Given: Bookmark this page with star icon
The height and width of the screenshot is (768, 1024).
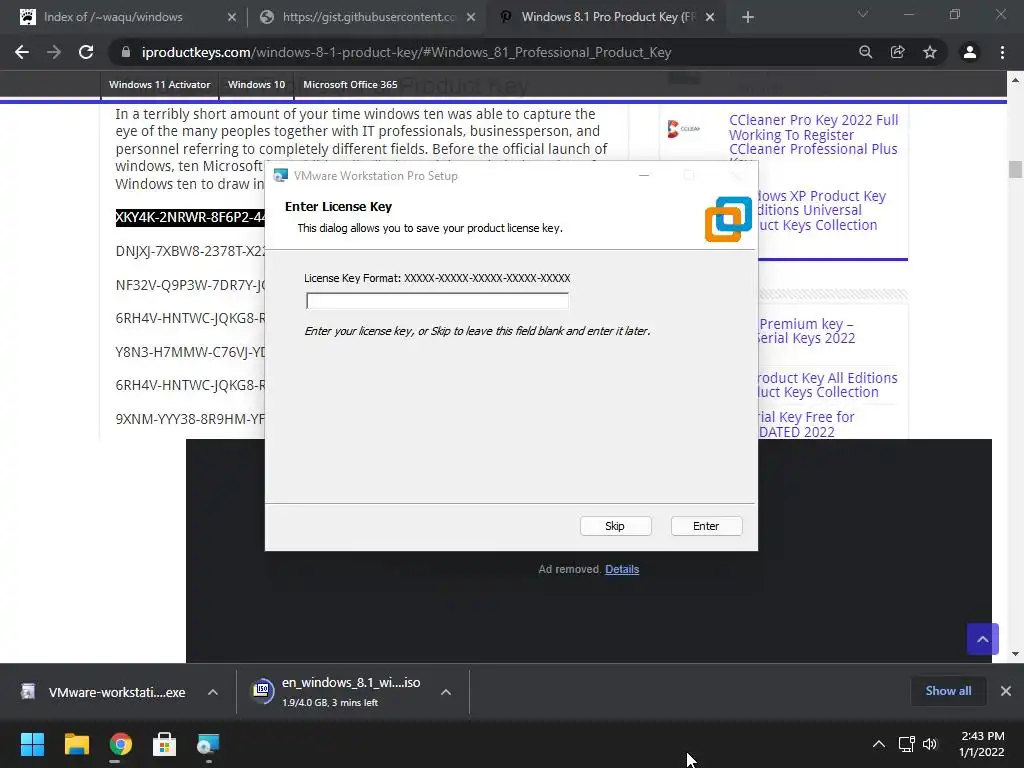Looking at the screenshot, I should coord(930,52).
